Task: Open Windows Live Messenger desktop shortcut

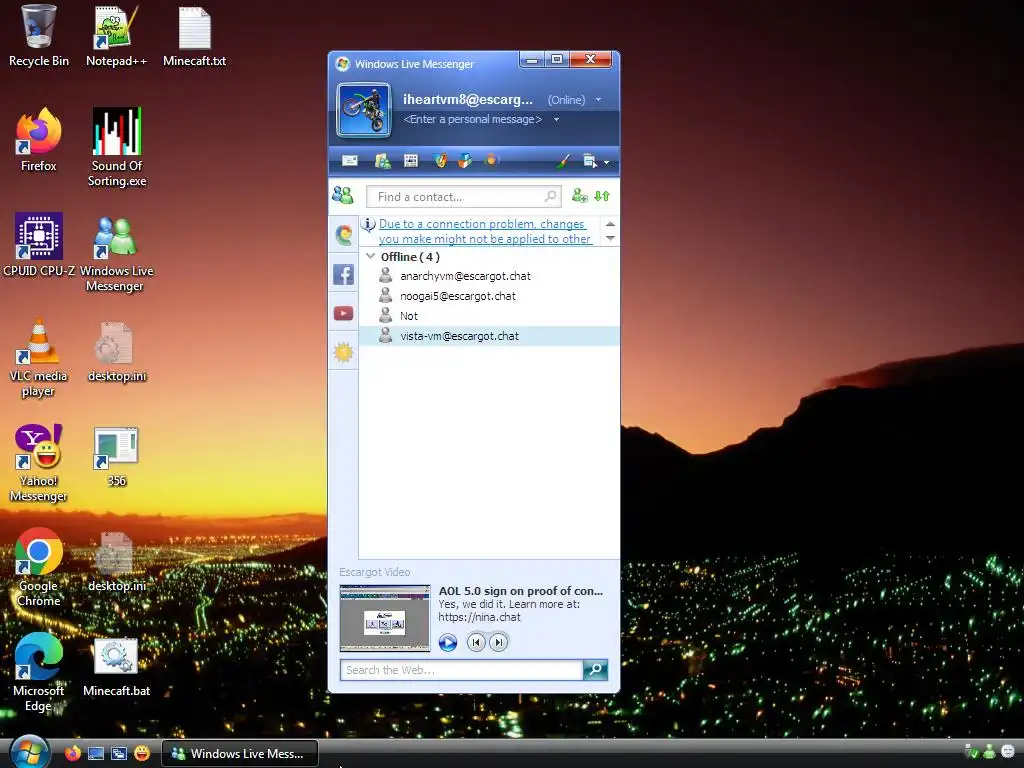Action: tap(116, 253)
